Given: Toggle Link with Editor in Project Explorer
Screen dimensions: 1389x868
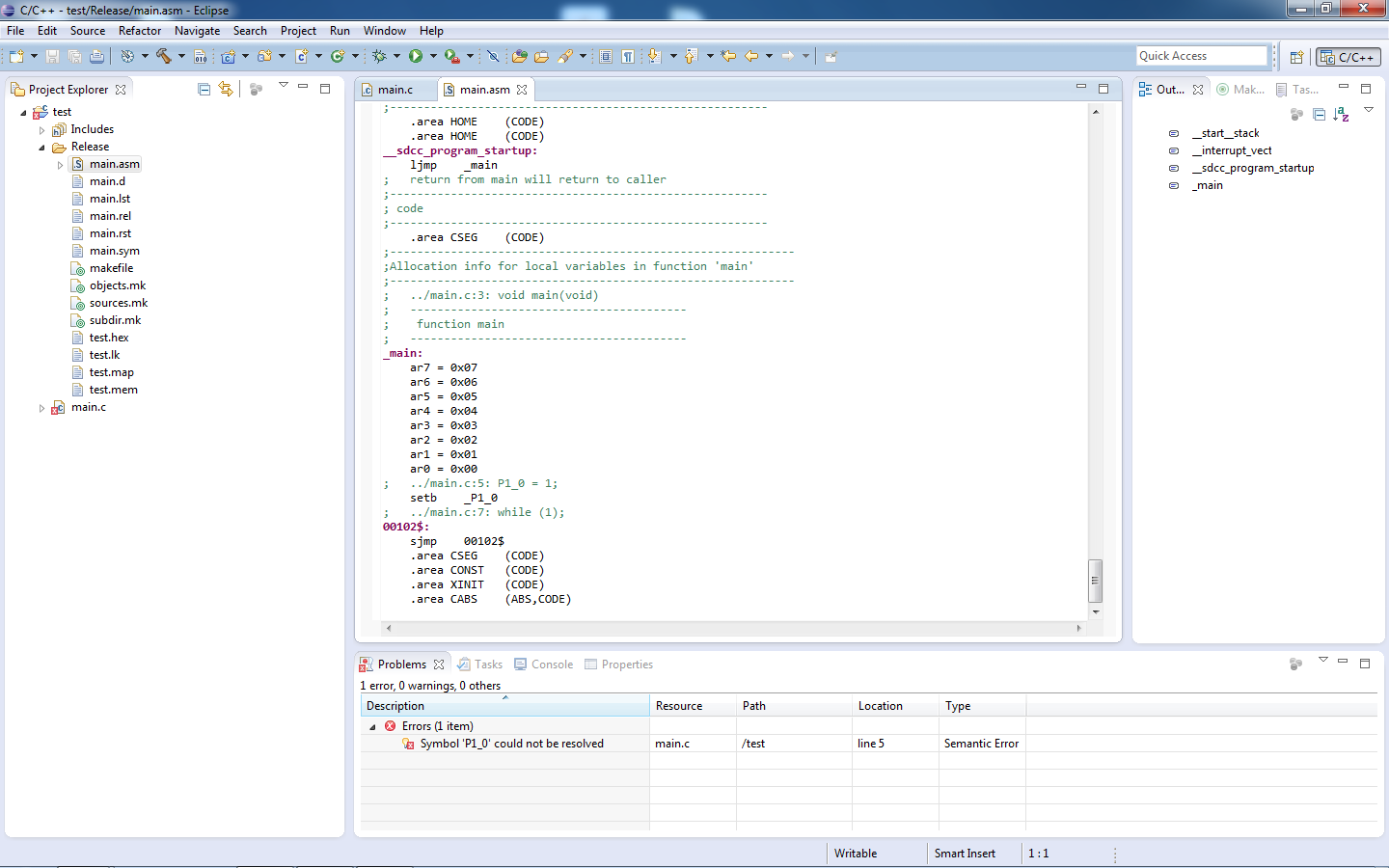Looking at the screenshot, I should tap(226, 90).
